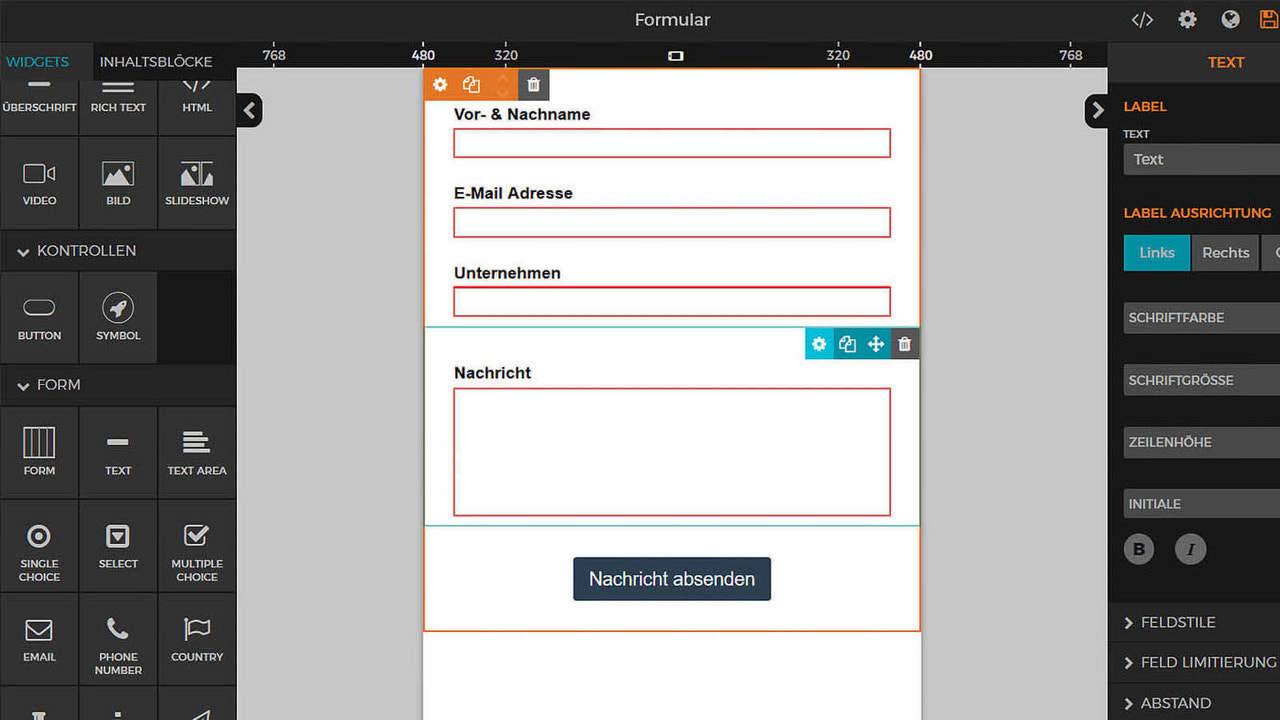Duplicate the Nachricht field via copy icon
The width and height of the screenshot is (1280, 720).
[x=847, y=343]
